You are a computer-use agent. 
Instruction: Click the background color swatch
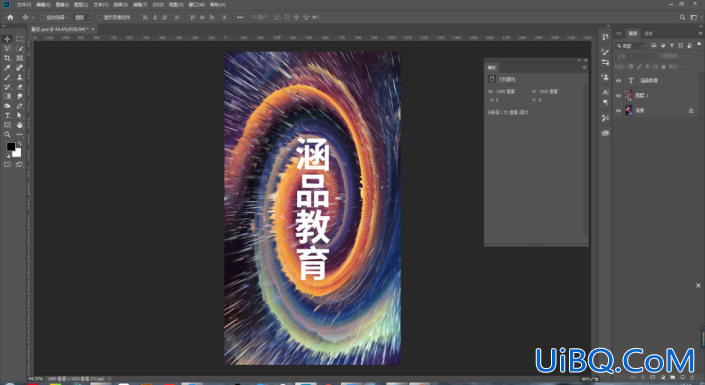coord(17,153)
